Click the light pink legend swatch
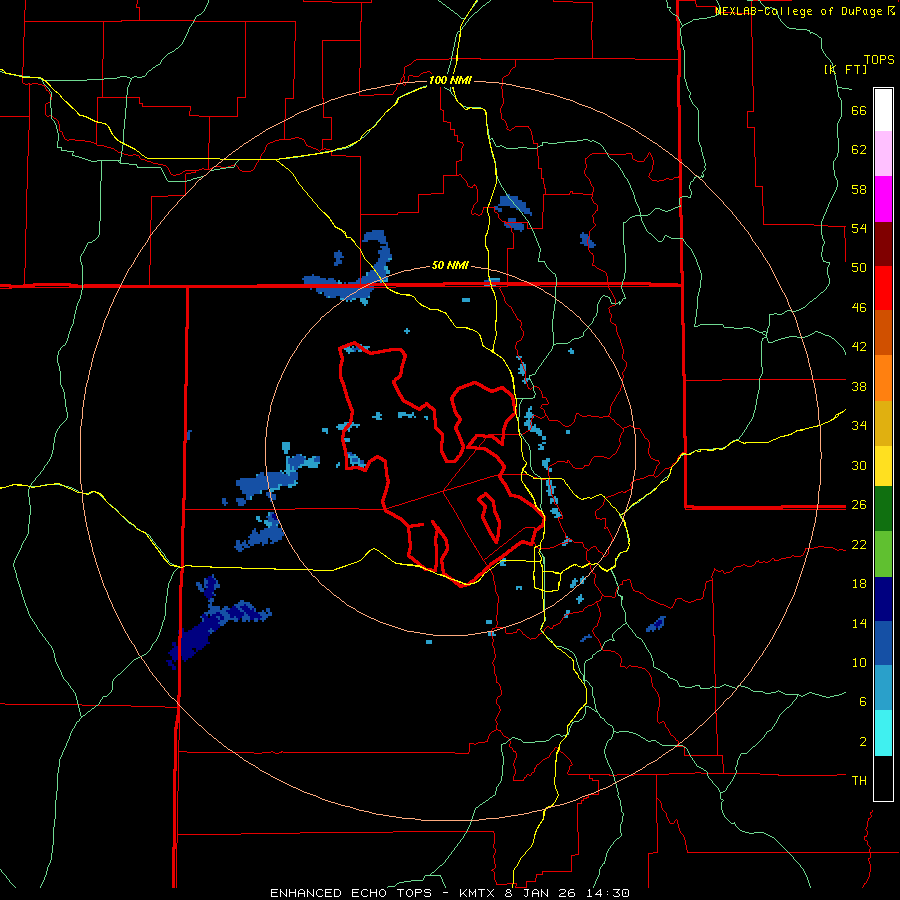Viewport: 900px width, 900px height. [x=883, y=154]
